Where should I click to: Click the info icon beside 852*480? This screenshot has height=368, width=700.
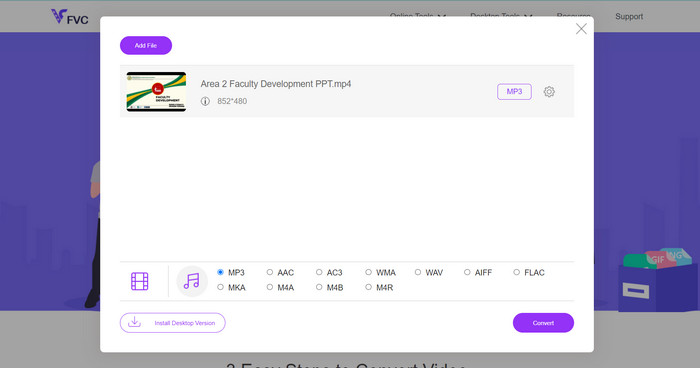point(205,101)
